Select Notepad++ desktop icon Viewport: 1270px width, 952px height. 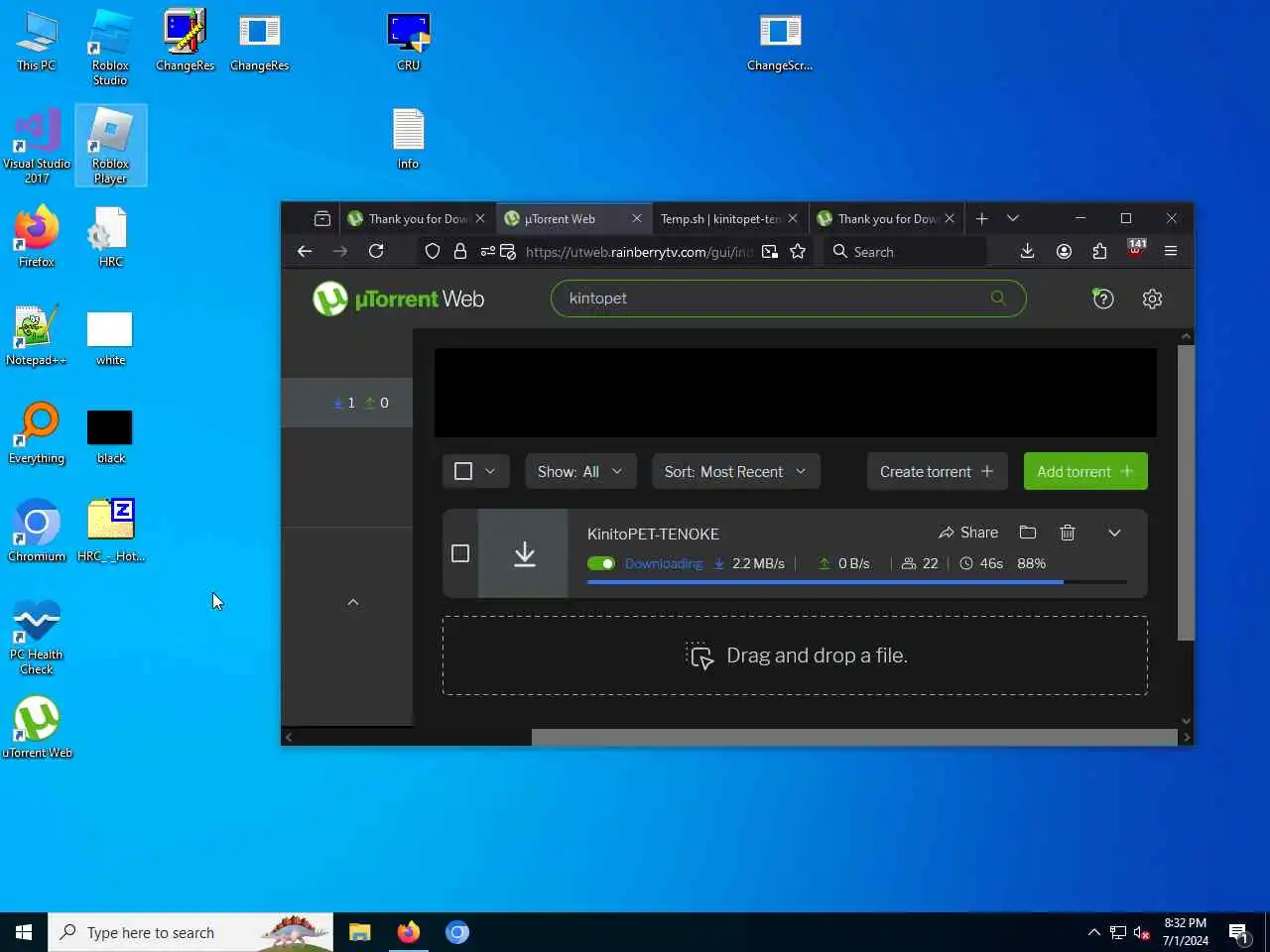tap(37, 335)
